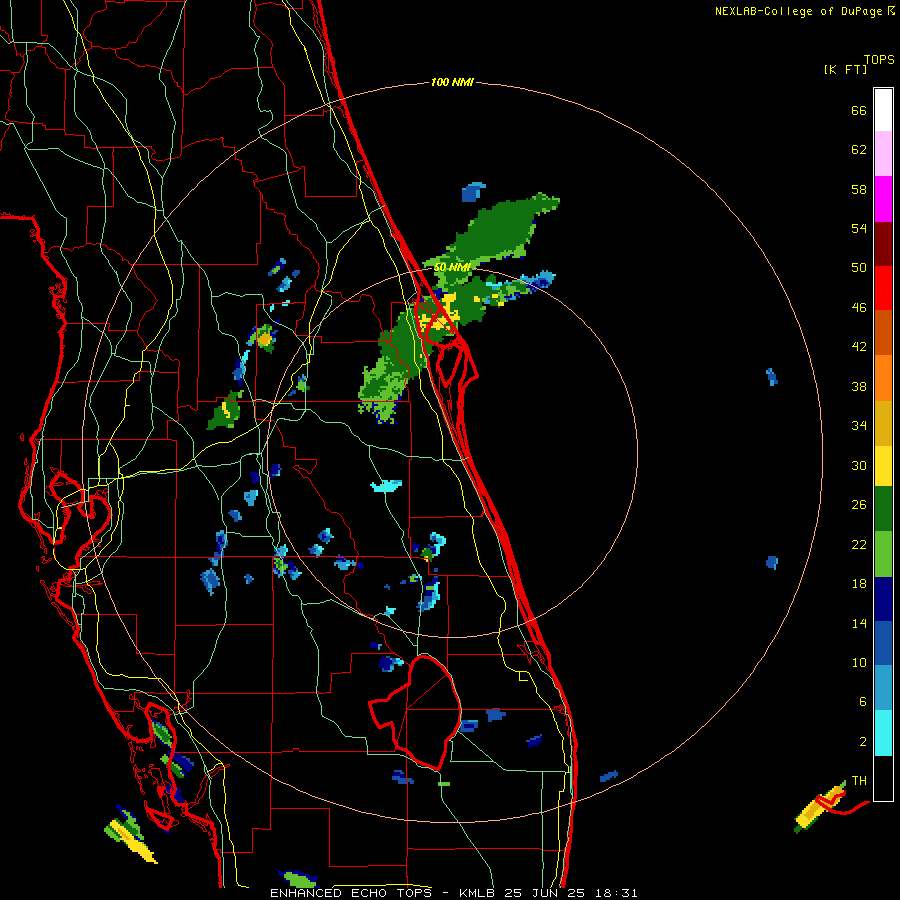Click the 'ENHANCED ECHO TOPS - KMLB' caption

379,893
